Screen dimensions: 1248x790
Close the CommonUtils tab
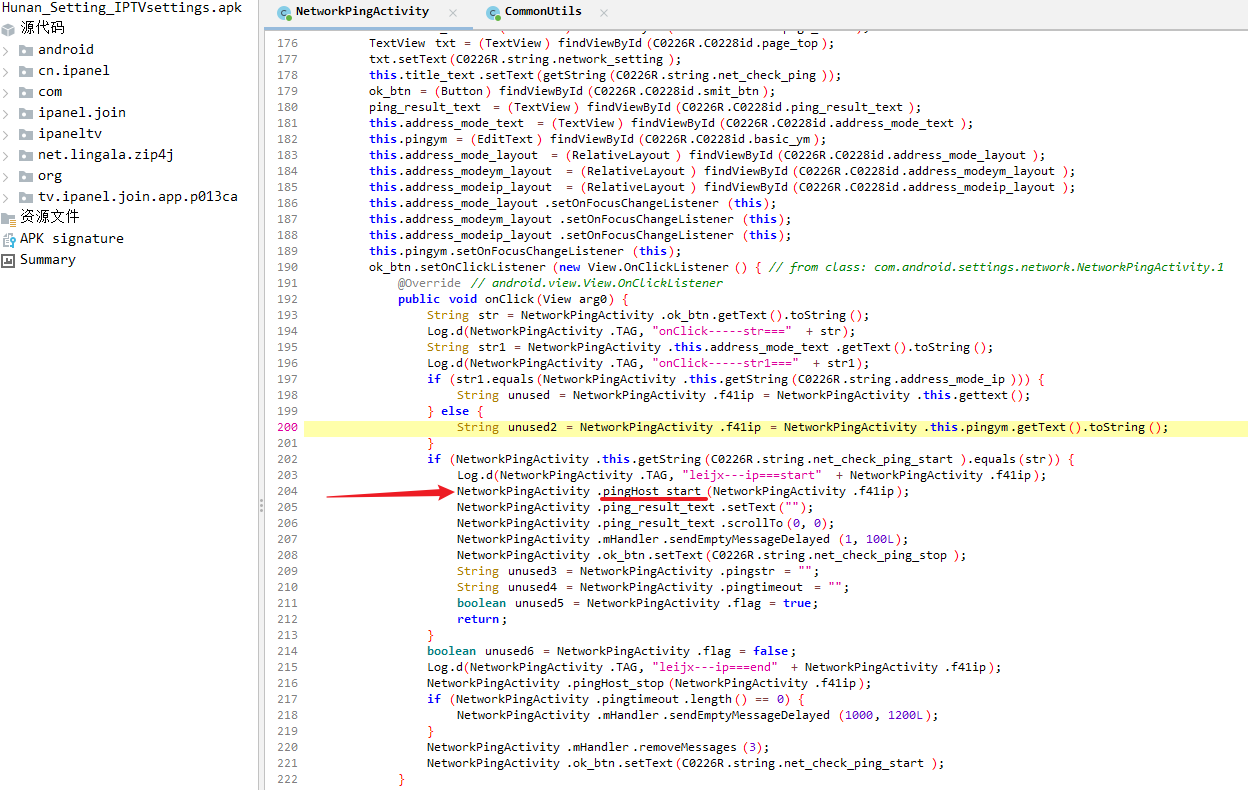605,13
